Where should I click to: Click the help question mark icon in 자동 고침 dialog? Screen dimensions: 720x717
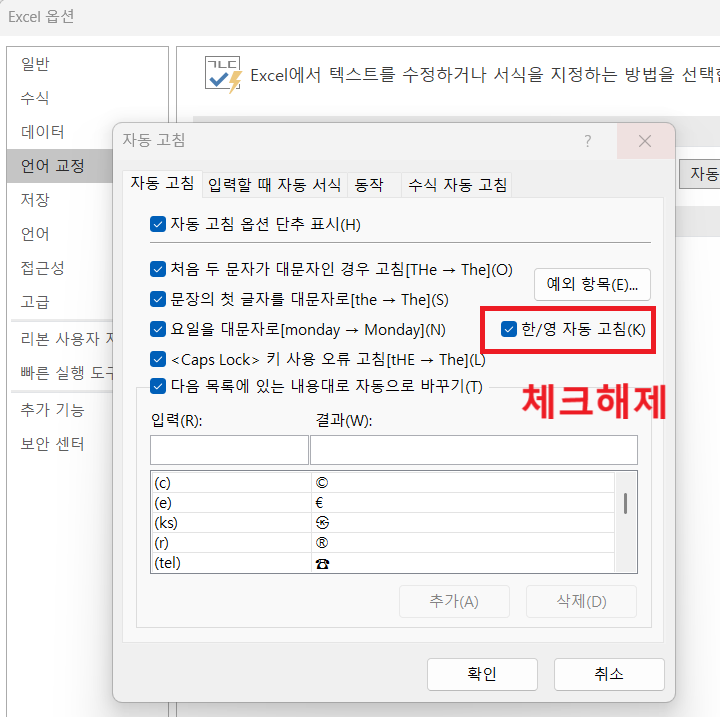[587, 141]
